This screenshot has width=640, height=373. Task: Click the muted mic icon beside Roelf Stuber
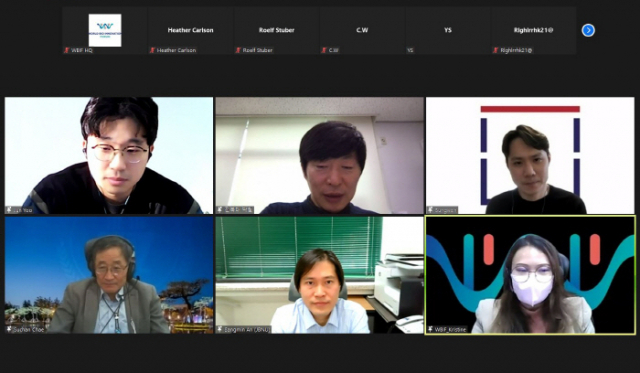(x=238, y=50)
